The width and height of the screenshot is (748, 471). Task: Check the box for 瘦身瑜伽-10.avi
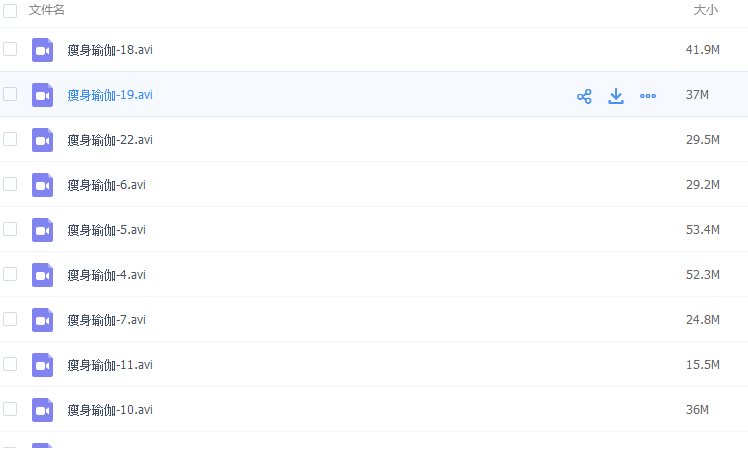[x=10, y=409]
